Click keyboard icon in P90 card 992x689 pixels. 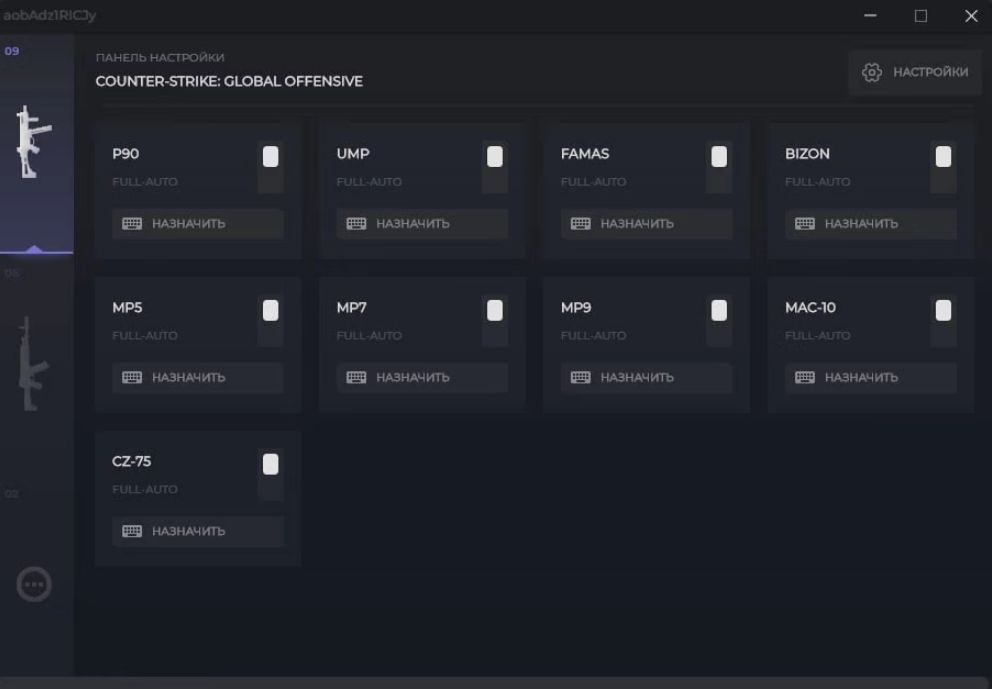click(x=132, y=224)
